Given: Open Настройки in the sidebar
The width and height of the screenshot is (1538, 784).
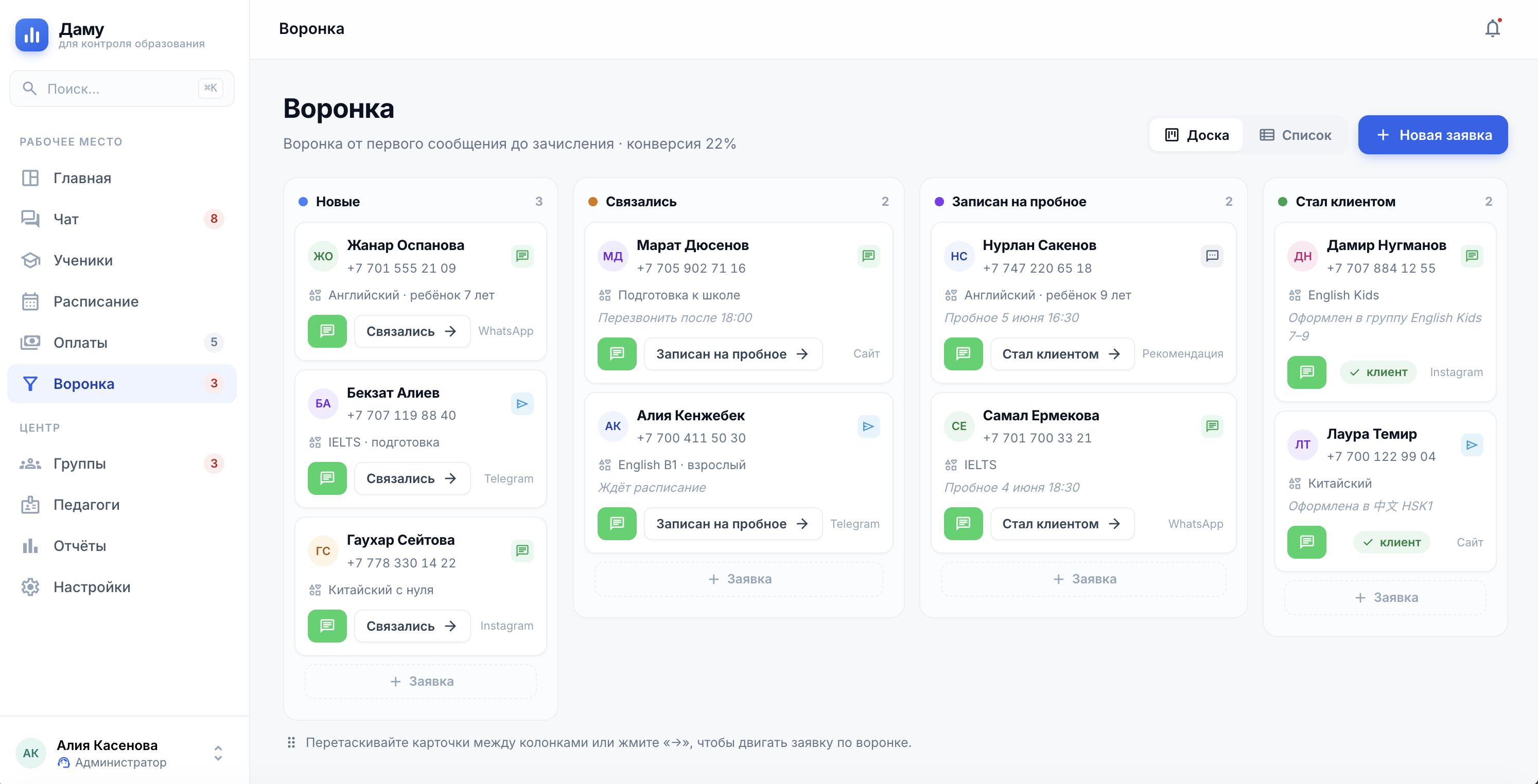Looking at the screenshot, I should click(x=122, y=587).
